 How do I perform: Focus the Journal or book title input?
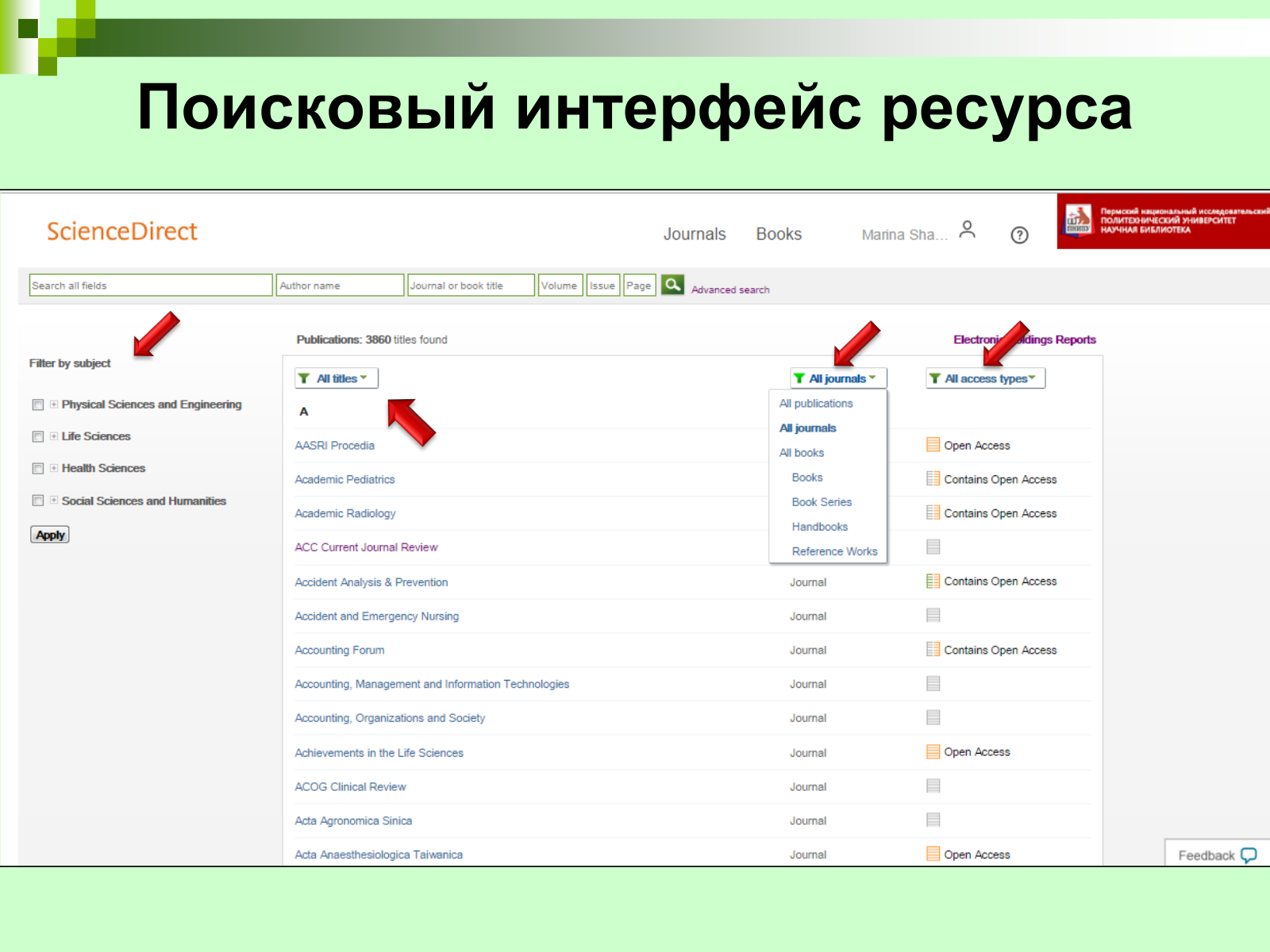(471, 285)
